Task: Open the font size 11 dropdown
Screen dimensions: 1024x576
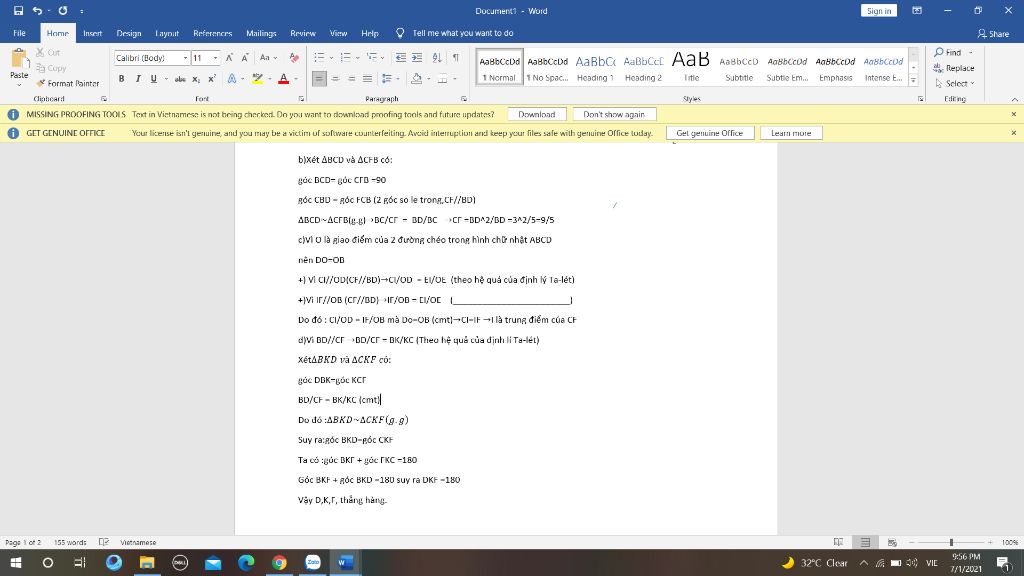Action: coord(215,58)
